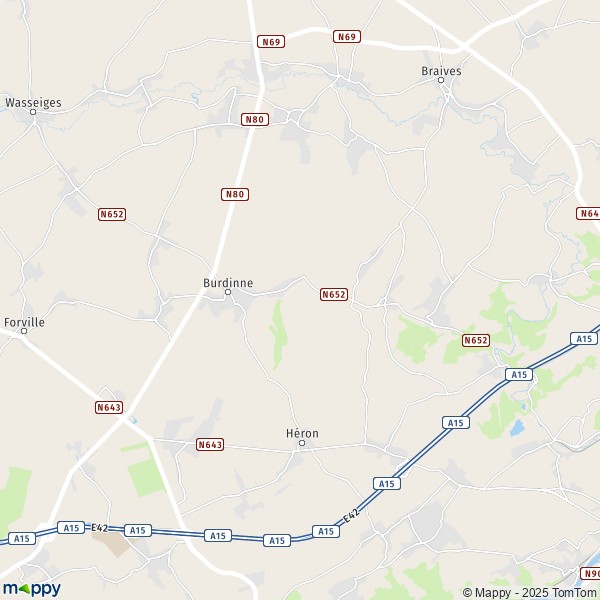Click the Héron place label
The width and height of the screenshot is (600, 600).
pyautogui.click(x=302, y=433)
